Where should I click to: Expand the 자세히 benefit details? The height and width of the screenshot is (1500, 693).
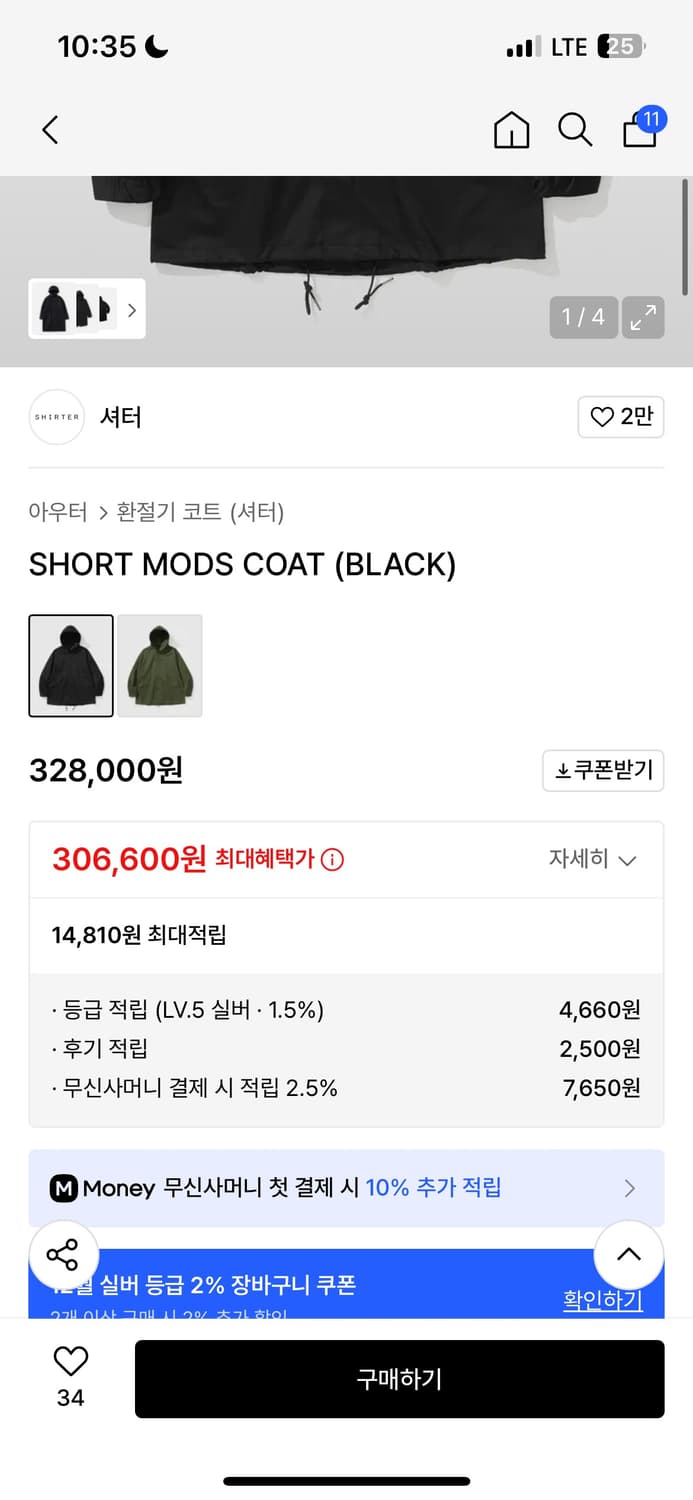(593, 859)
